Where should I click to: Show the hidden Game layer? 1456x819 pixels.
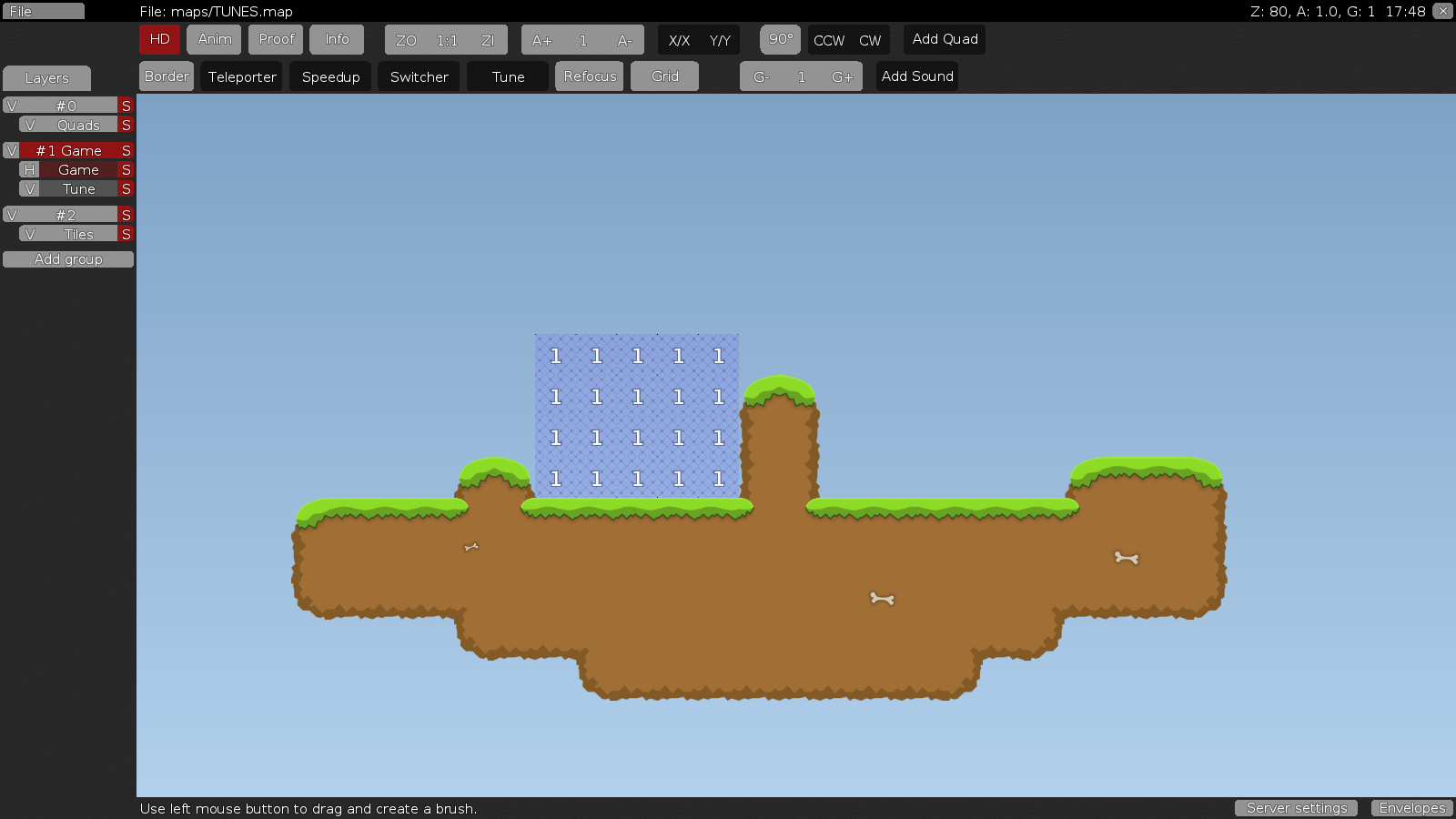[29, 169]
